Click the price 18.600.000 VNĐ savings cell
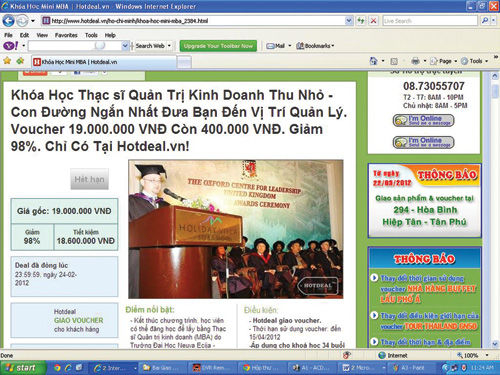500x375 pixels. tap(86, 237)
